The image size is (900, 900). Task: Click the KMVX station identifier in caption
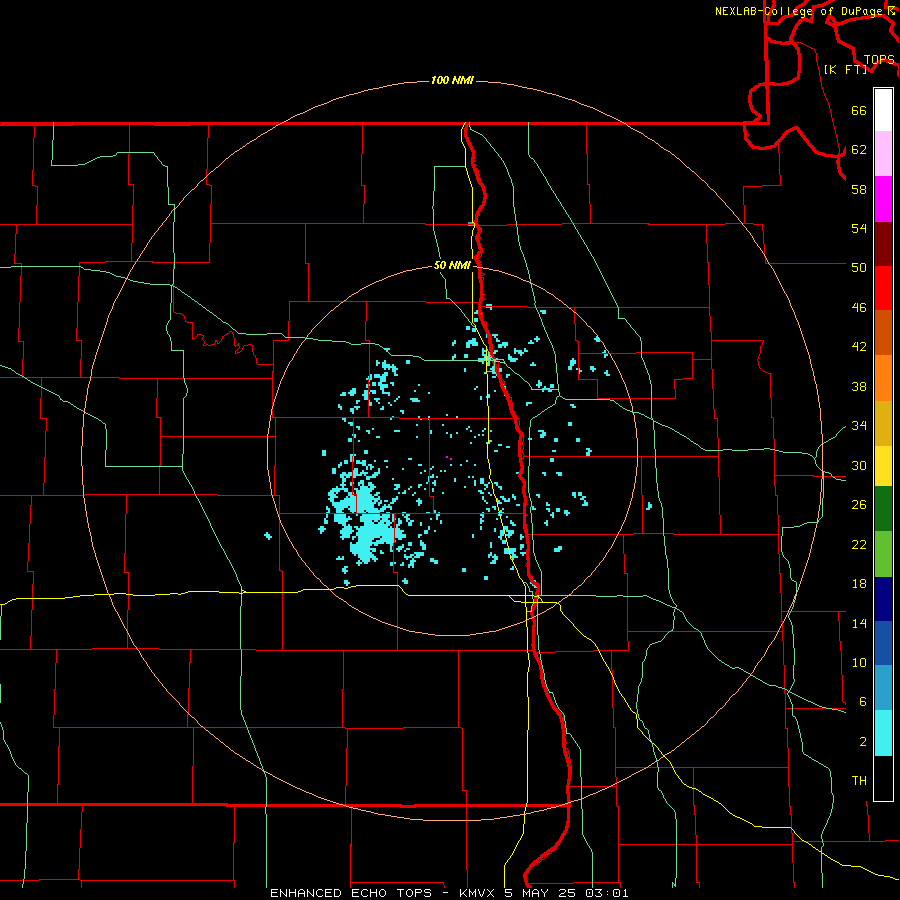(x=476, y=893)
